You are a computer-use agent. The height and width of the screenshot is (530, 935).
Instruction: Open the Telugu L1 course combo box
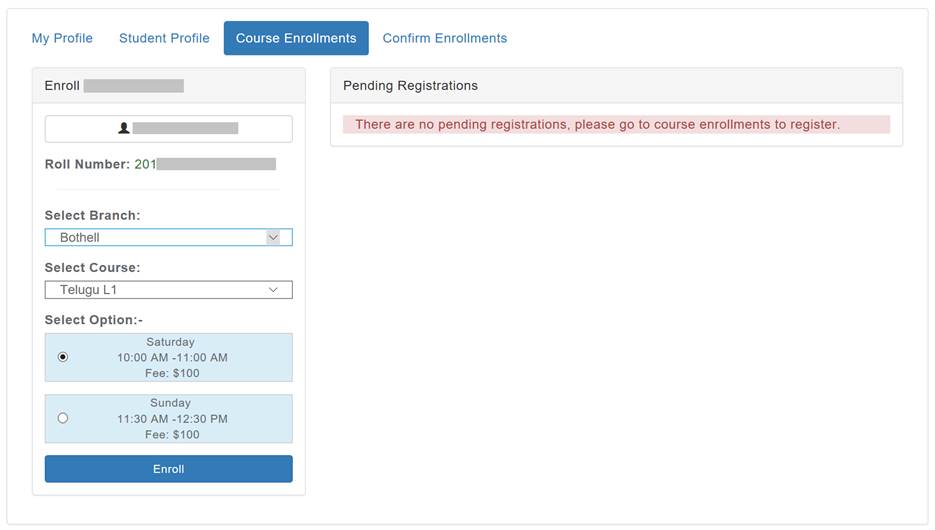169,290
